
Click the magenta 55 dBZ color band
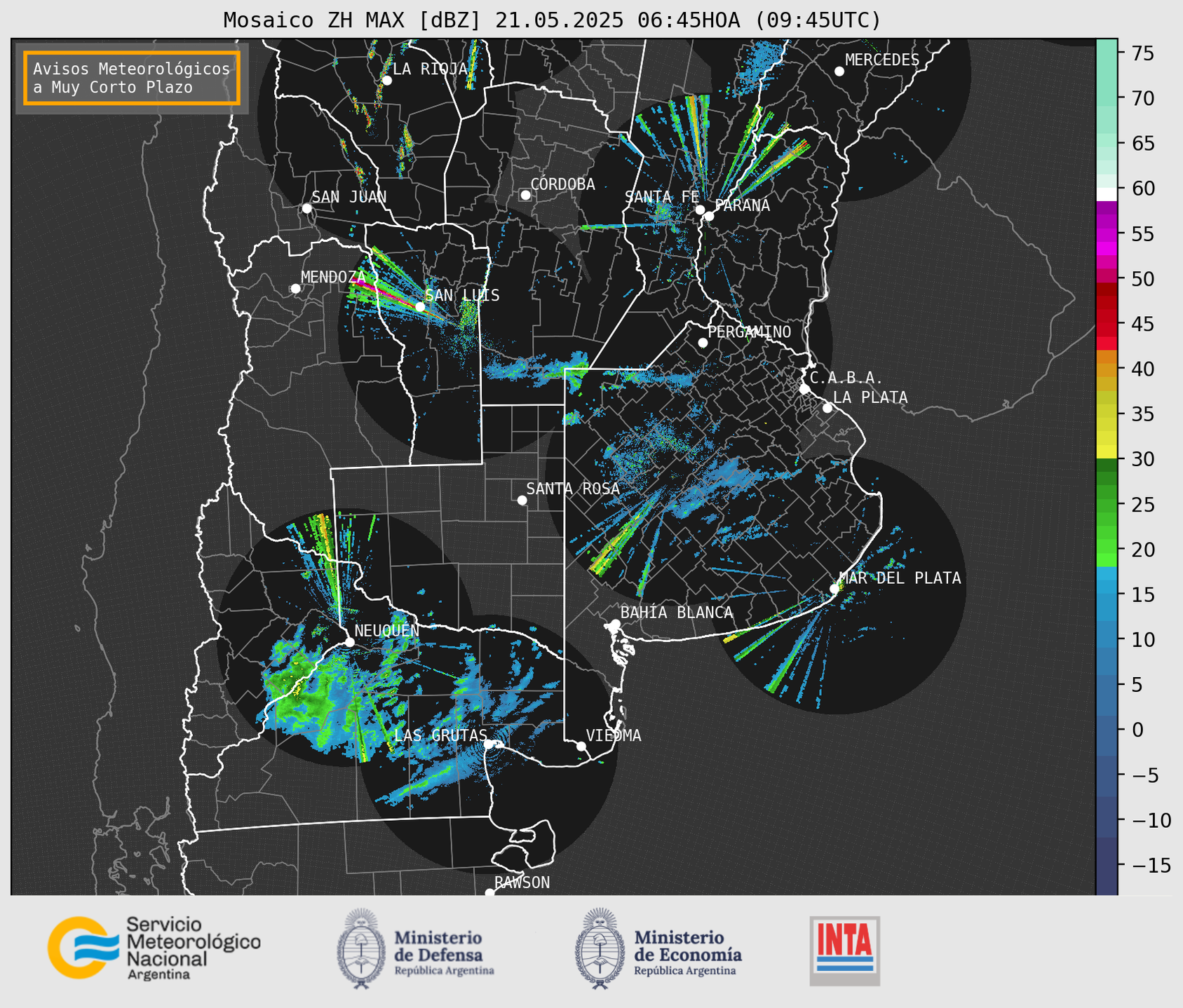[x=1107, y=234]
